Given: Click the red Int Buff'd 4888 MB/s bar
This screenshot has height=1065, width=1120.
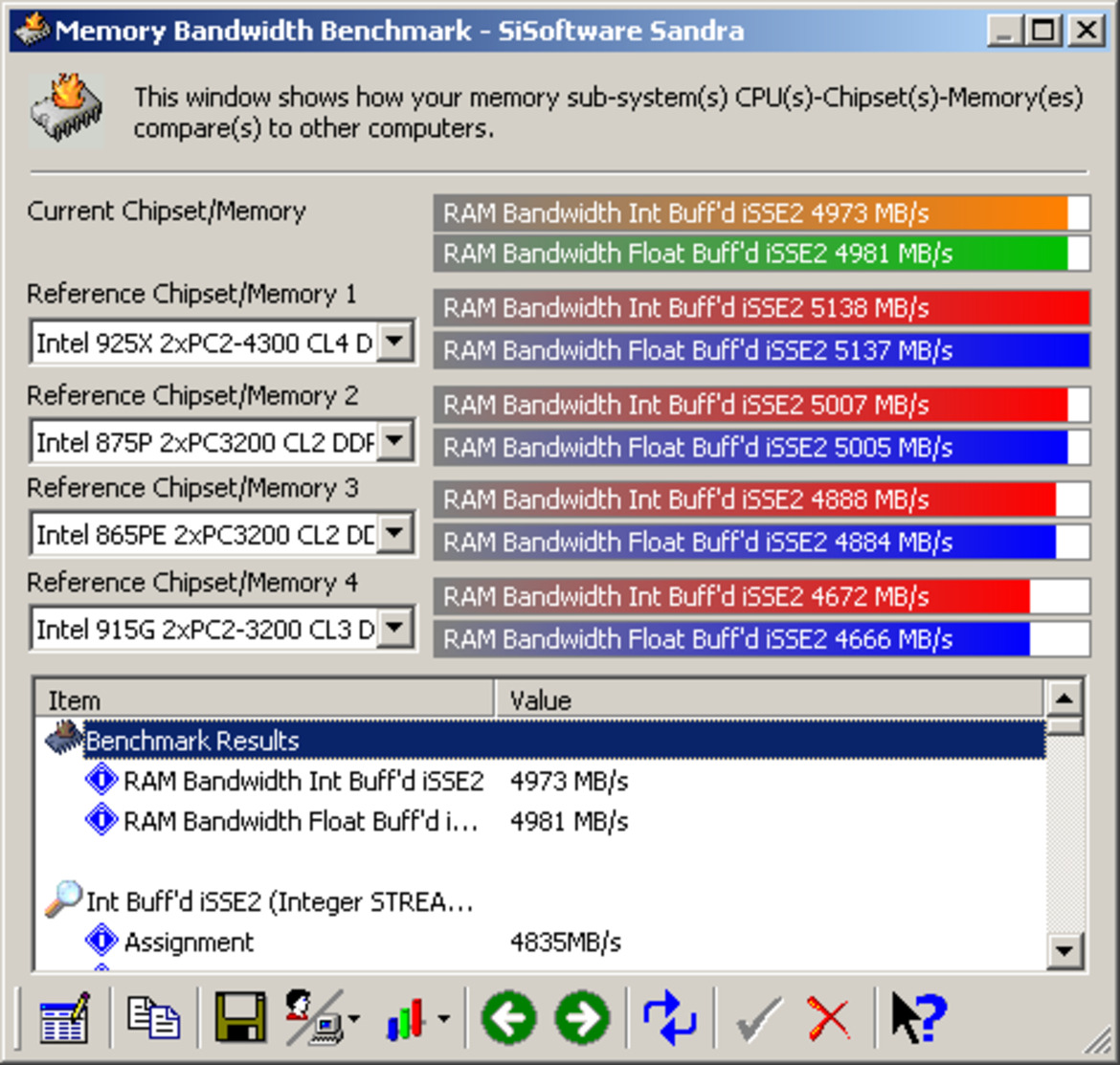Looking at the screenshot, I should [761, 499].
